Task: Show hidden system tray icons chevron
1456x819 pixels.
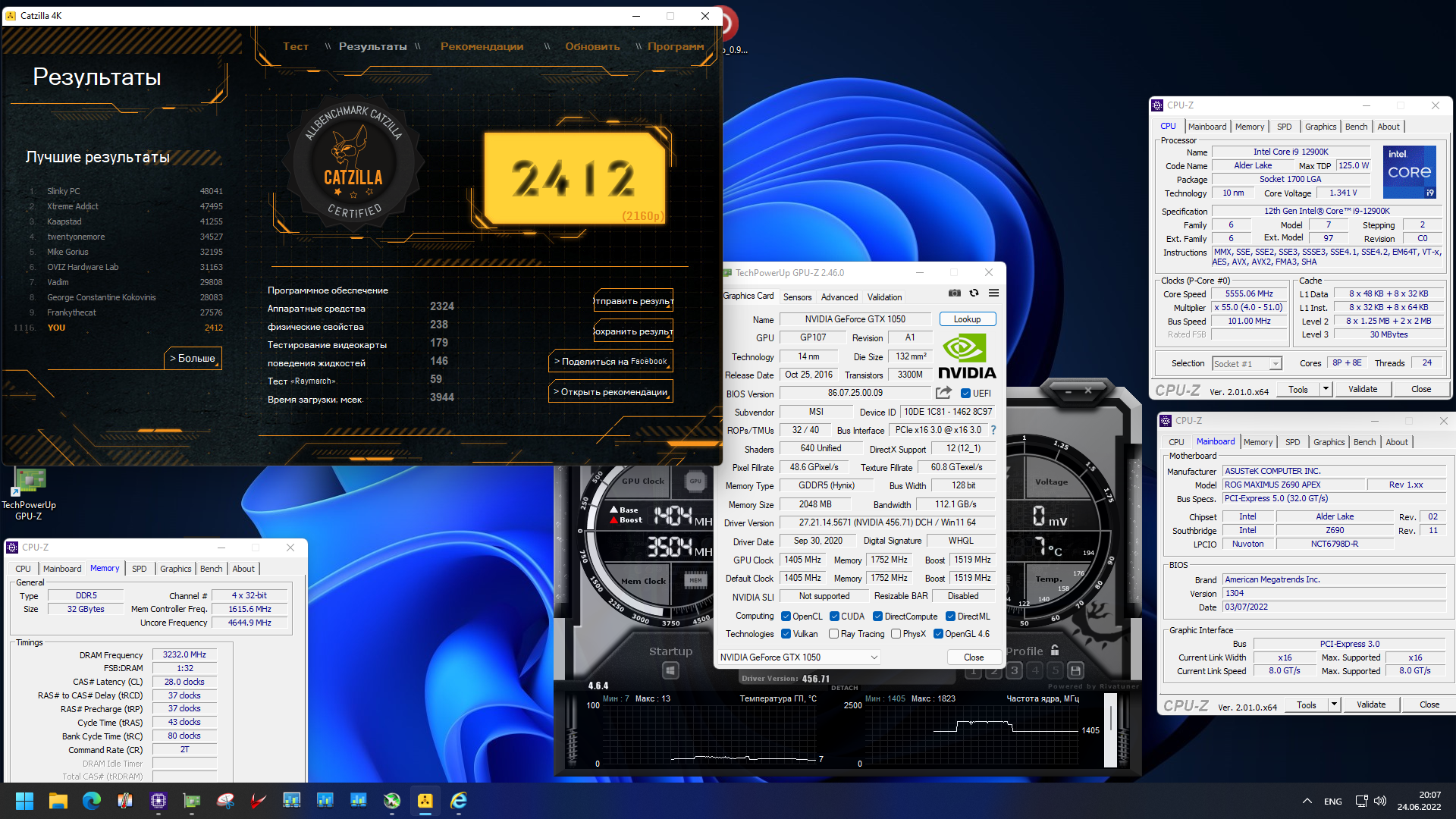Action: [x=1307, y=801]
